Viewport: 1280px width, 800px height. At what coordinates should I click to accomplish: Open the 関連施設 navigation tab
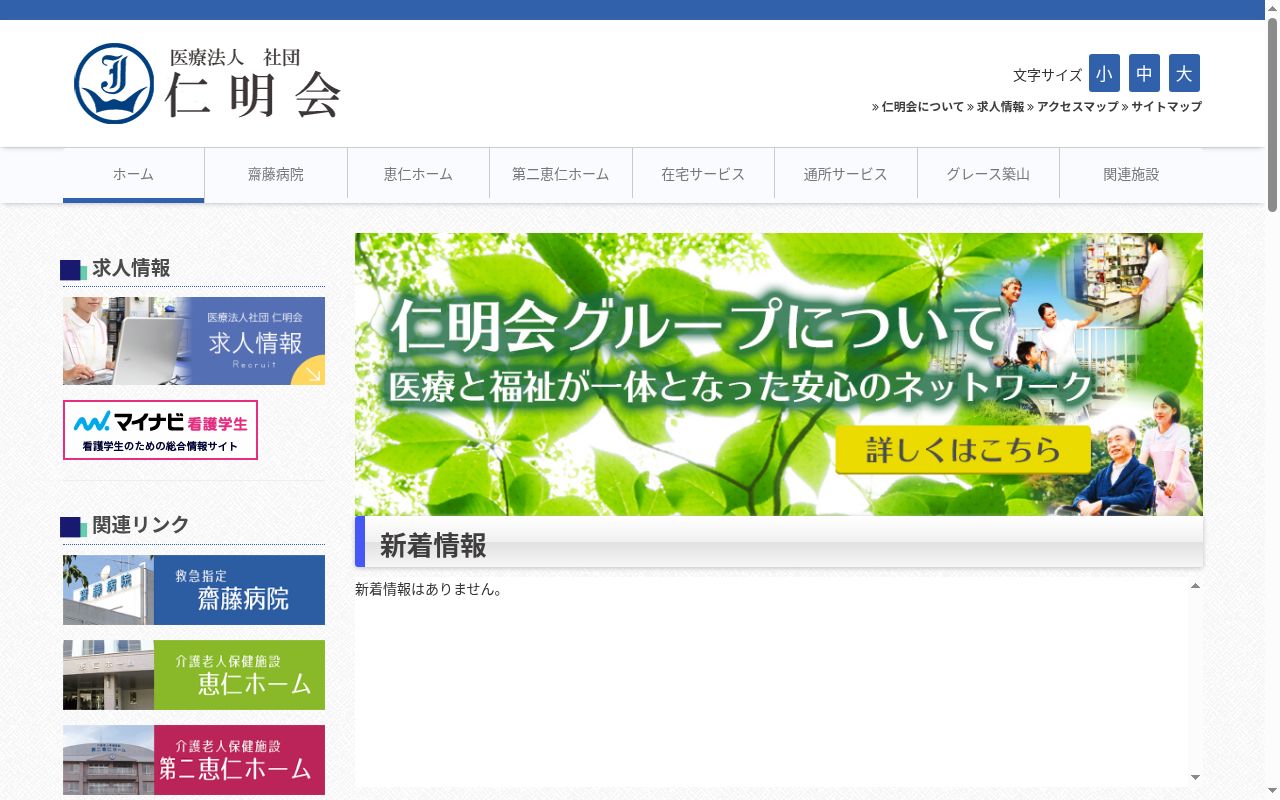tap(1131, 175)
